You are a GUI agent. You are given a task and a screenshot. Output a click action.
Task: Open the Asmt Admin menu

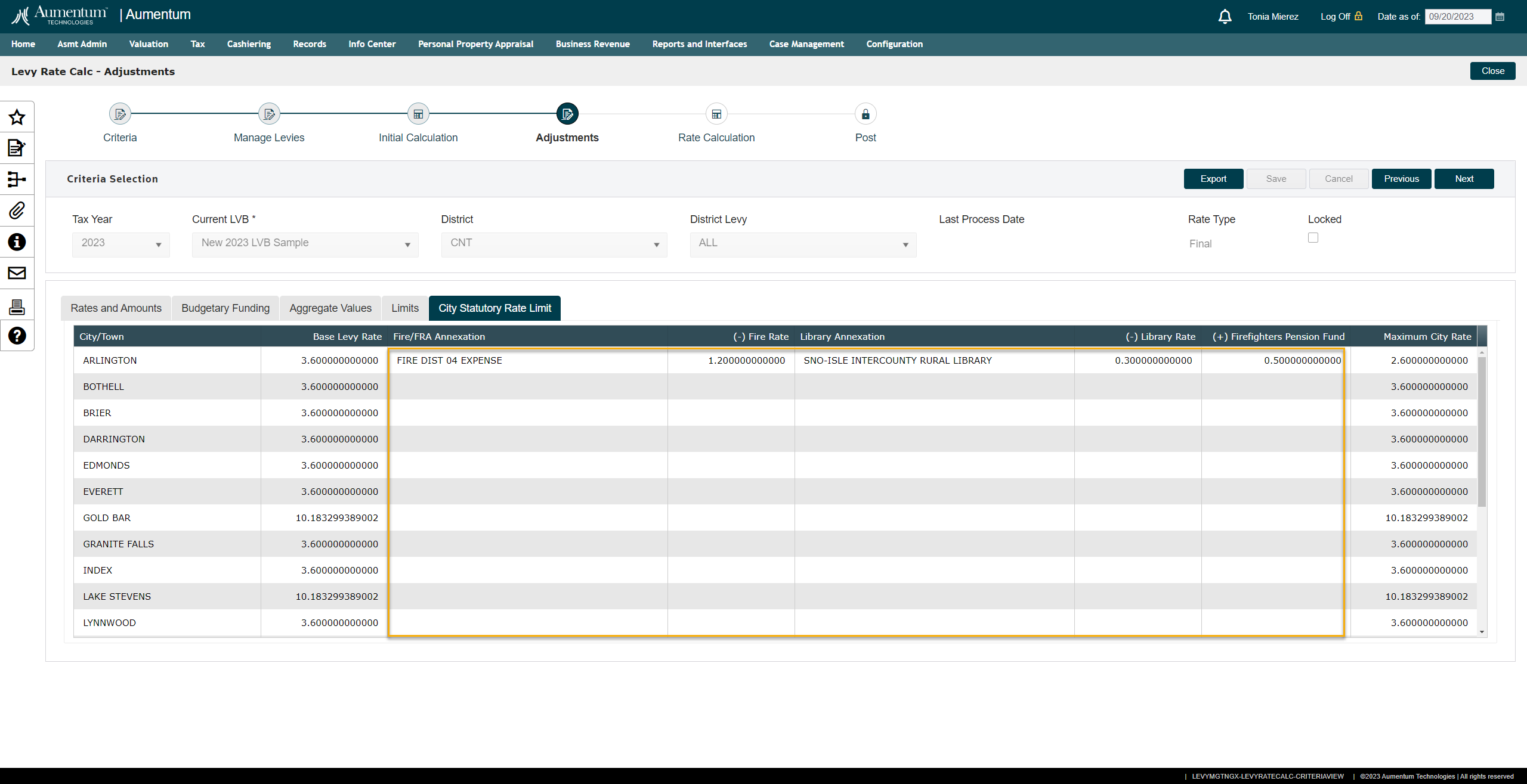(x=82, y=44)
